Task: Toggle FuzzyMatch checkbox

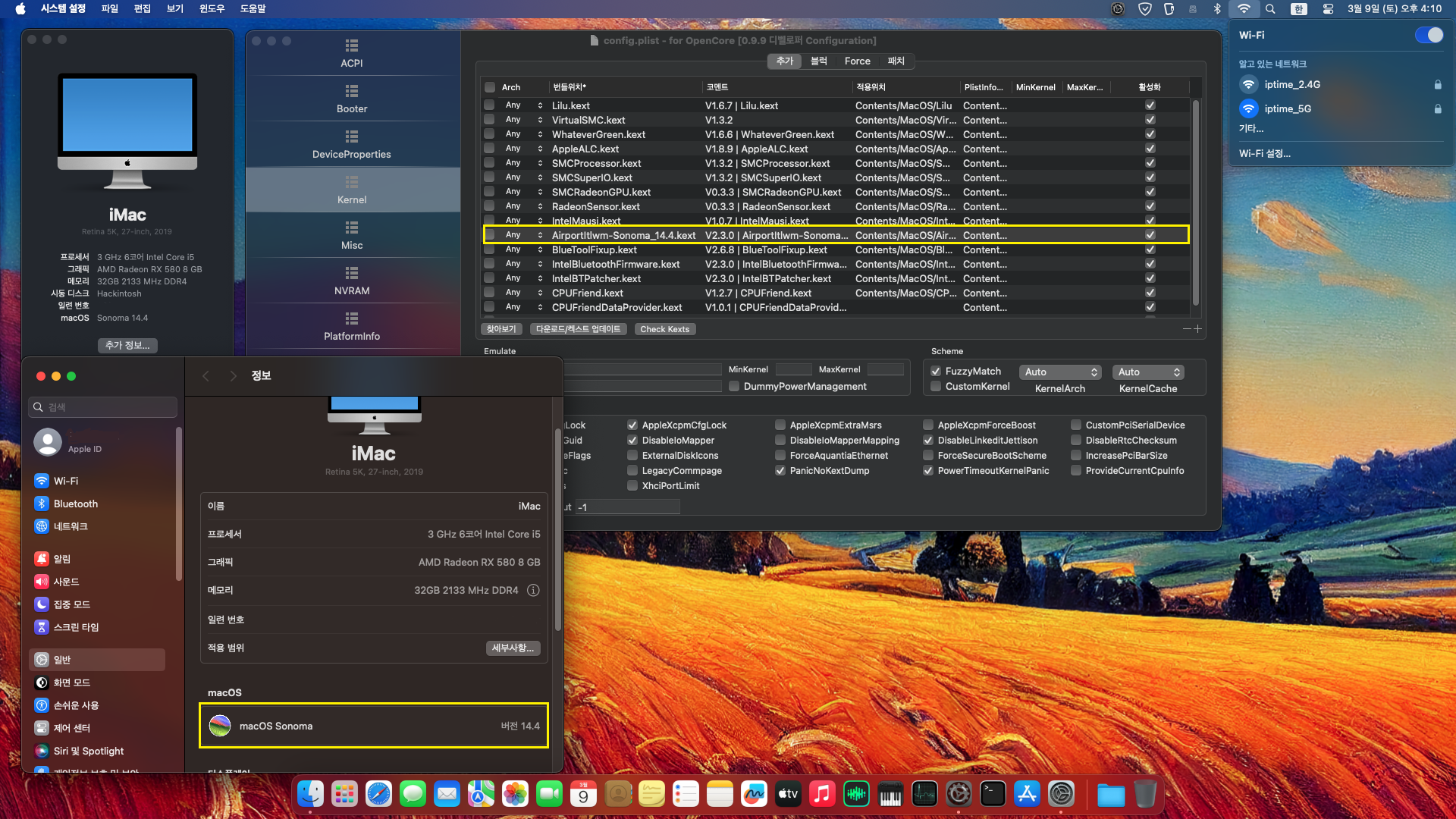Action: click(x=936, y=372)
